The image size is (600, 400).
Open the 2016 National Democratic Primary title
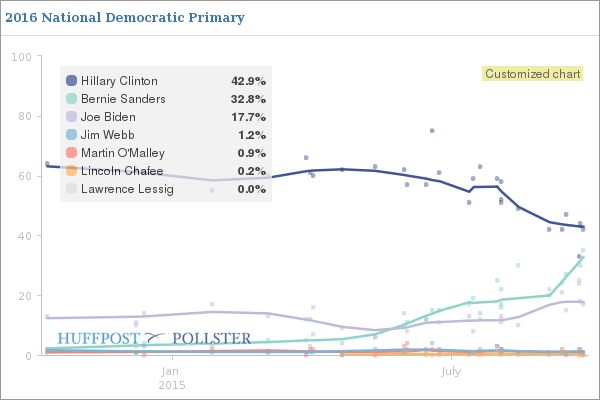tap(123, 19)
